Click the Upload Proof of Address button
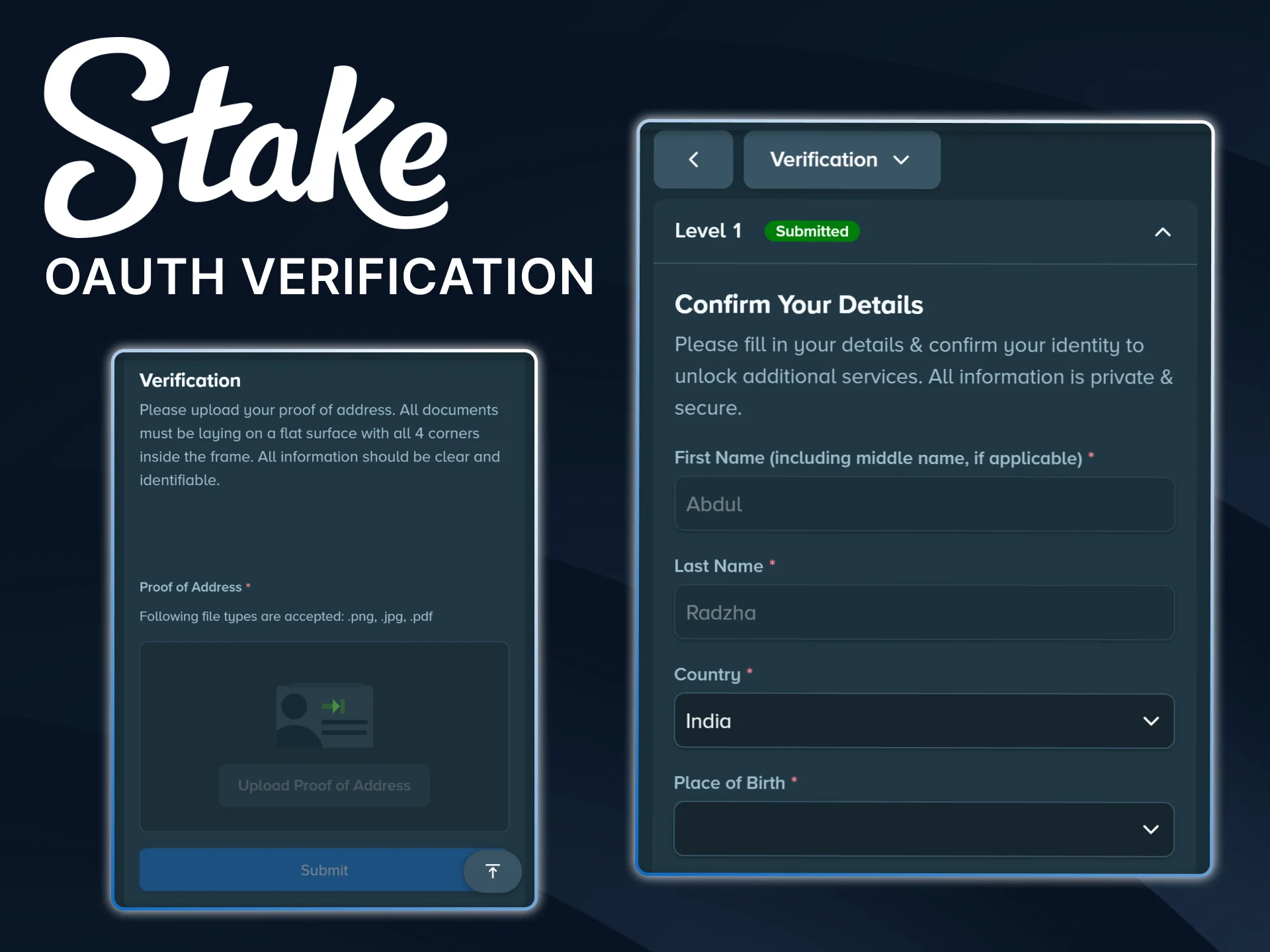 point(324,785)
